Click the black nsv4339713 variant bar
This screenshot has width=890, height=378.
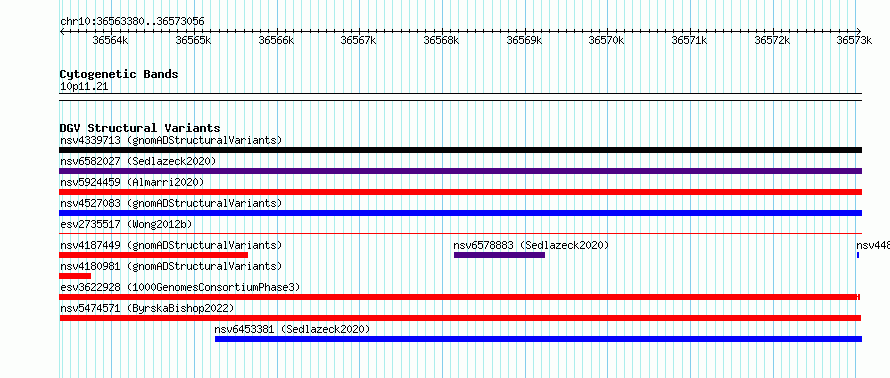460,150
